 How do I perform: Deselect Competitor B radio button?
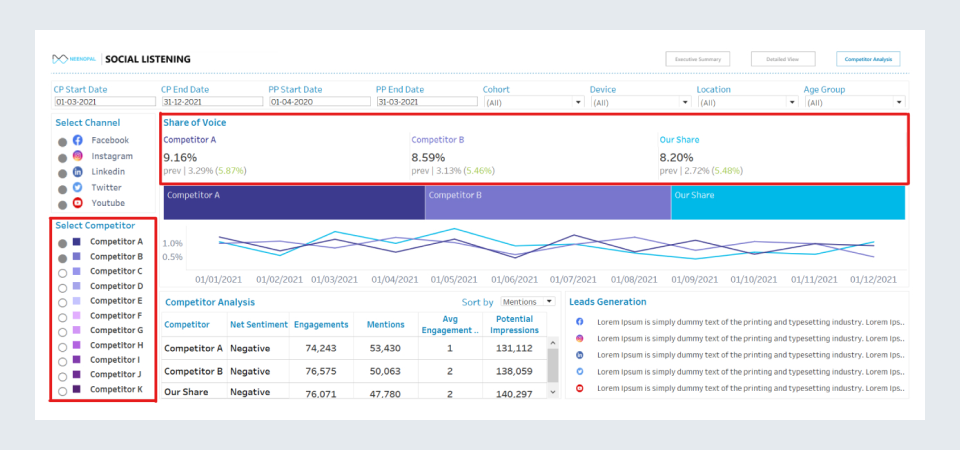[62, 258]
